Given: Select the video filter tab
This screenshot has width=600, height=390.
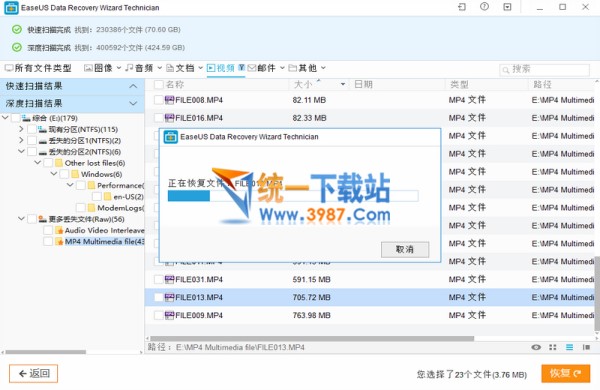Looking at the screenshot, I should [x=221, y=68].
